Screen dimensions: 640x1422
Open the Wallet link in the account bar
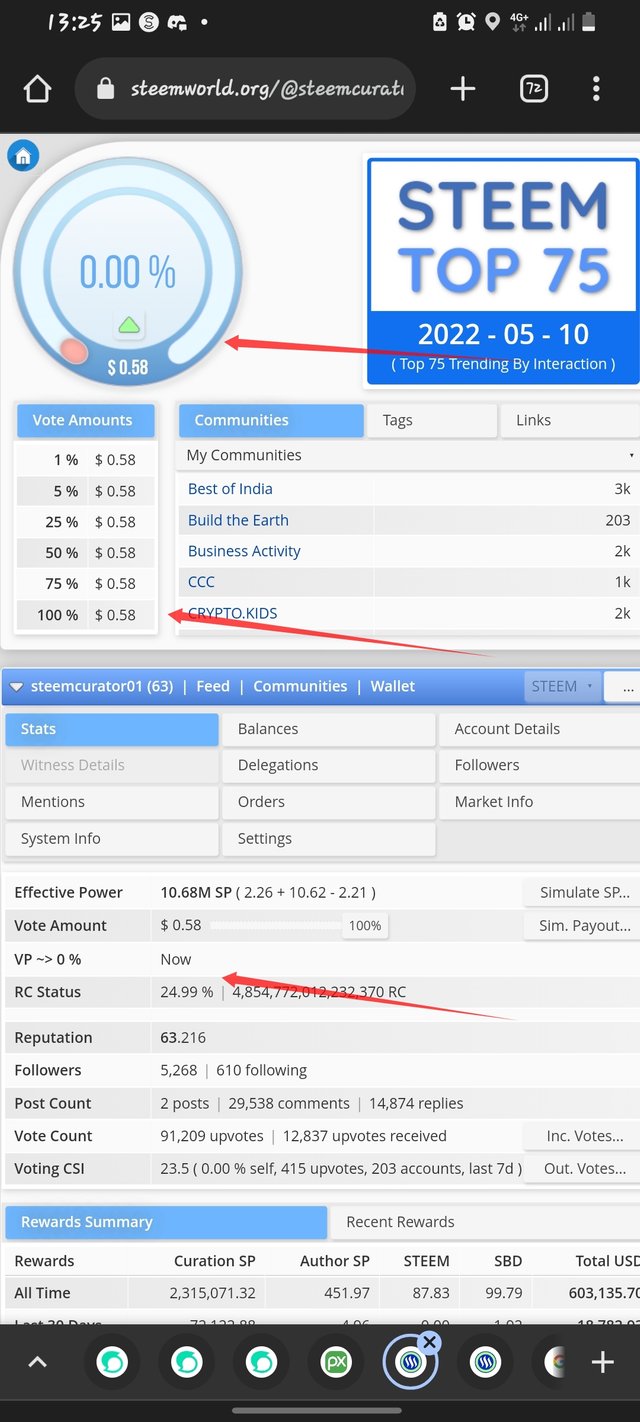tap(393, 686)
